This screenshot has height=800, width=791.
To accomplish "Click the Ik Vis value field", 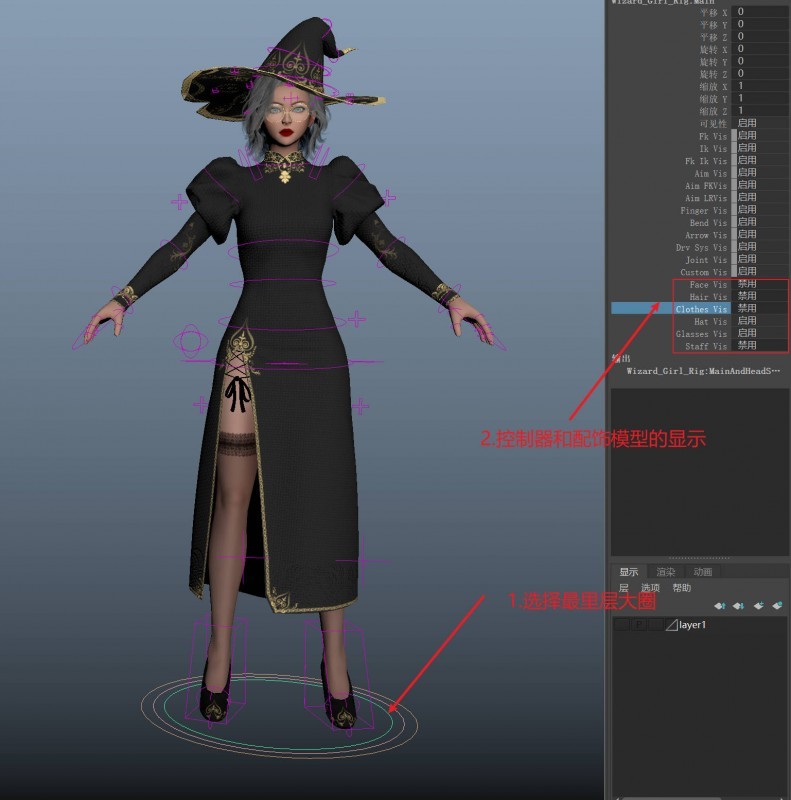I will [760, 148].
